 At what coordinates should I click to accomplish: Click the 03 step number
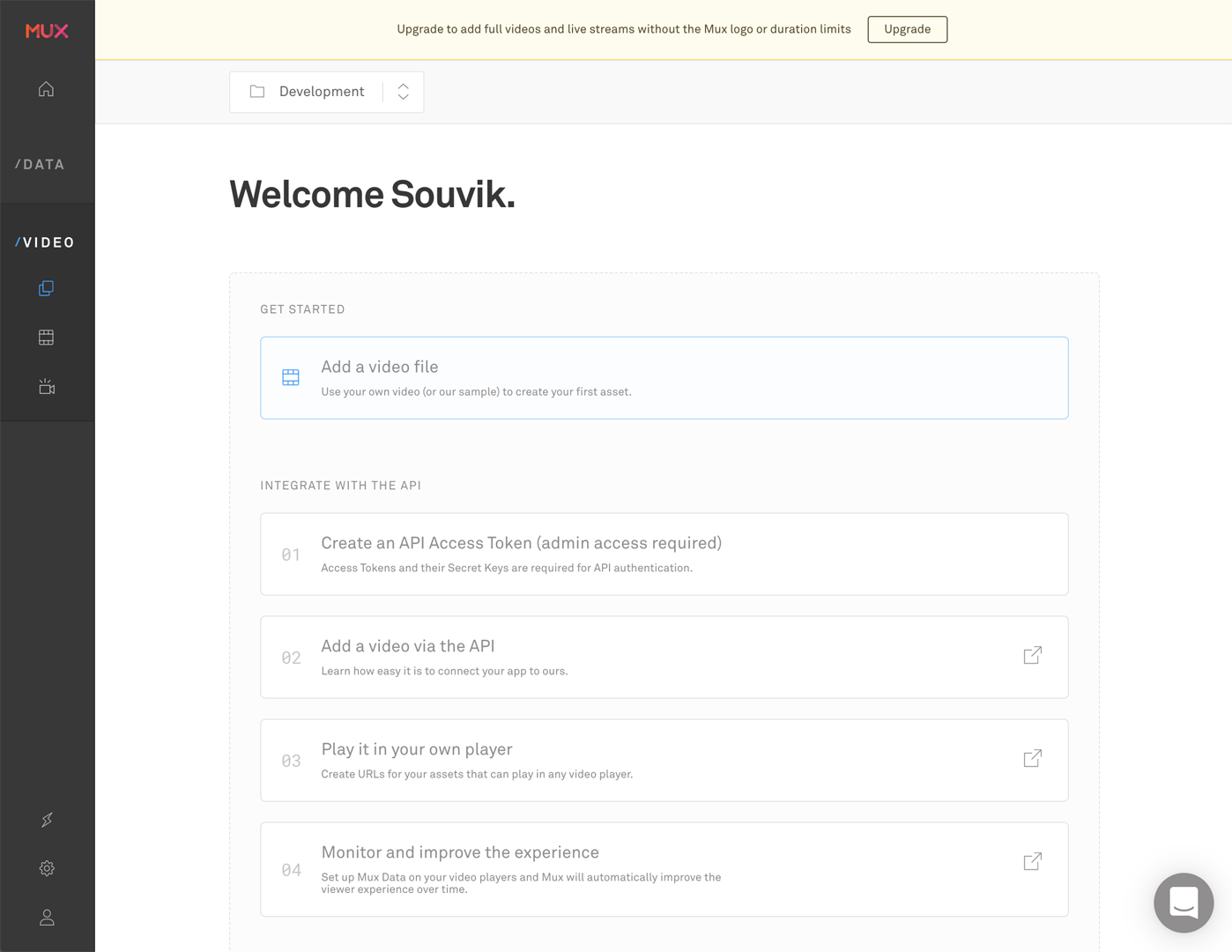tap(291, 761)
